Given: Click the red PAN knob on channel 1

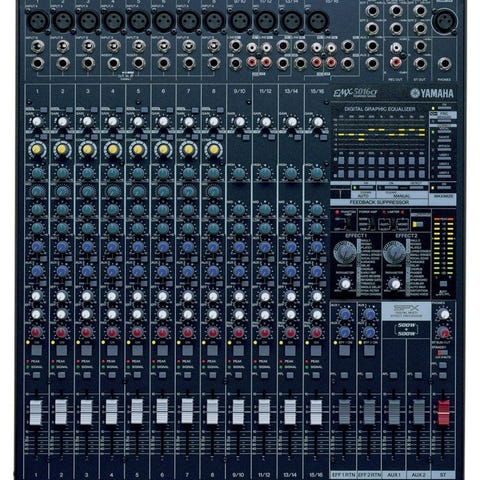Looking at the screenshot, I should tap(36, 332).
